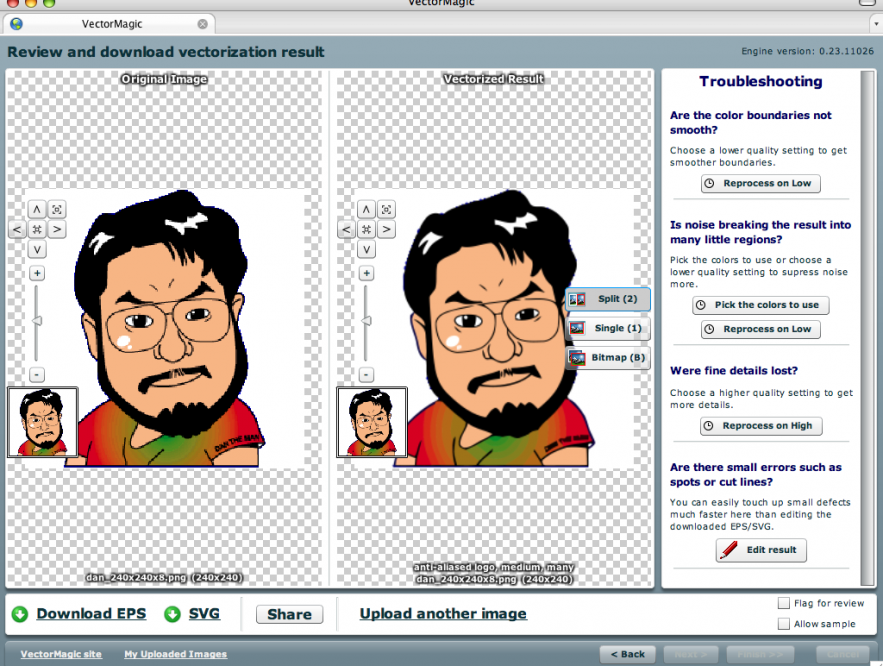
Task: Pan left in the Original Image pane
Action: (17, 229)
